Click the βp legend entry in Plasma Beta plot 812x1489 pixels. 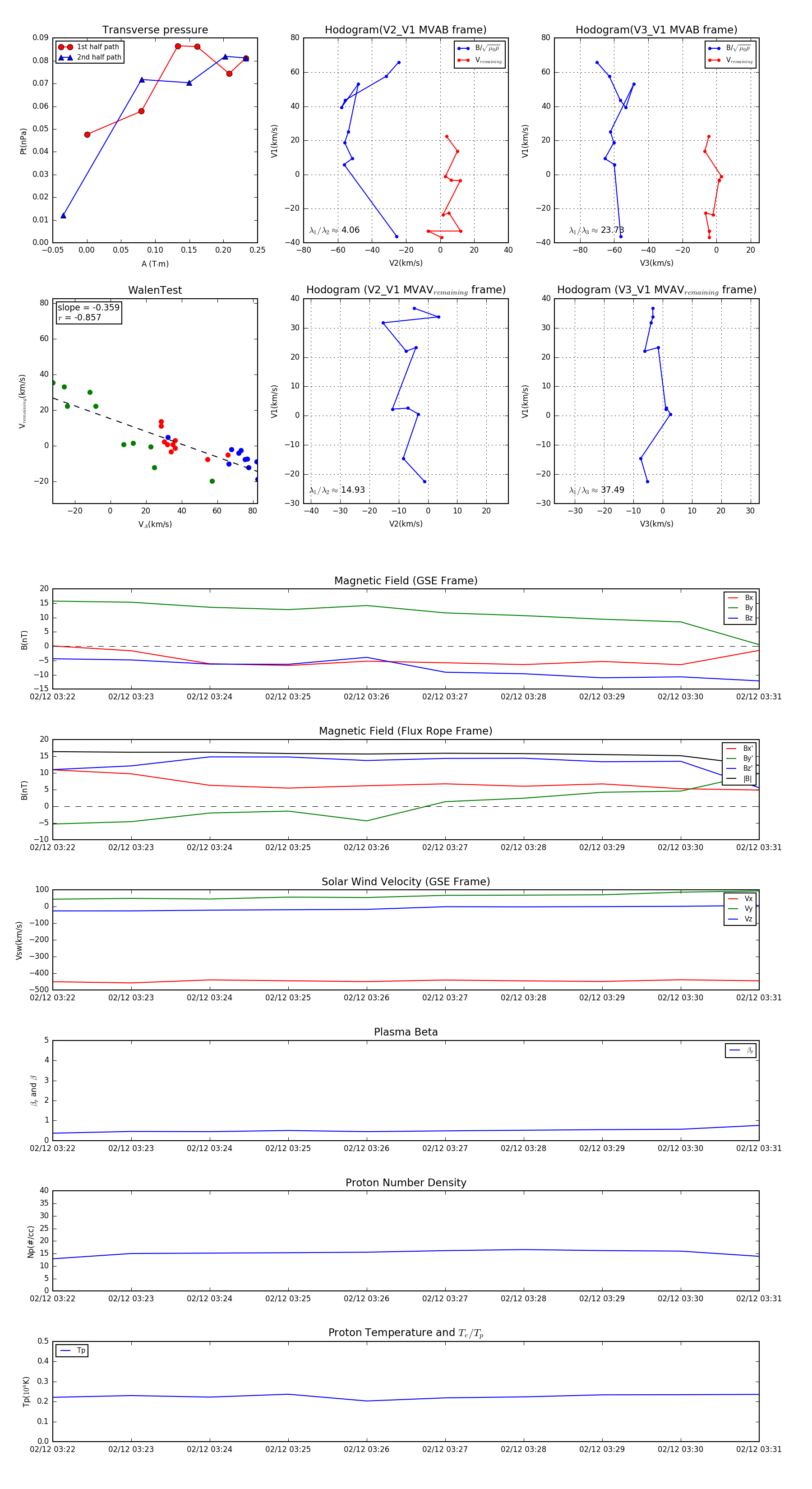(x=741, y=1050)
